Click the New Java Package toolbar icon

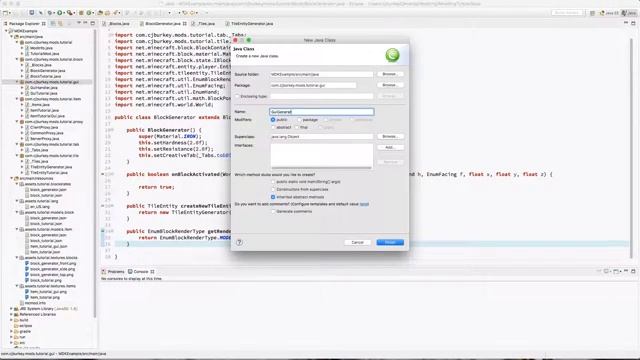pos(81,13)
